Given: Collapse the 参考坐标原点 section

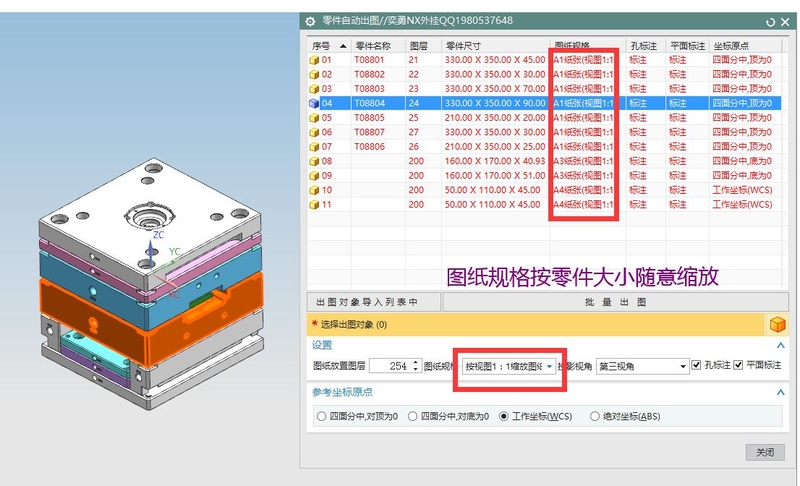Looking at the screenshot, I should pos(780,392).
